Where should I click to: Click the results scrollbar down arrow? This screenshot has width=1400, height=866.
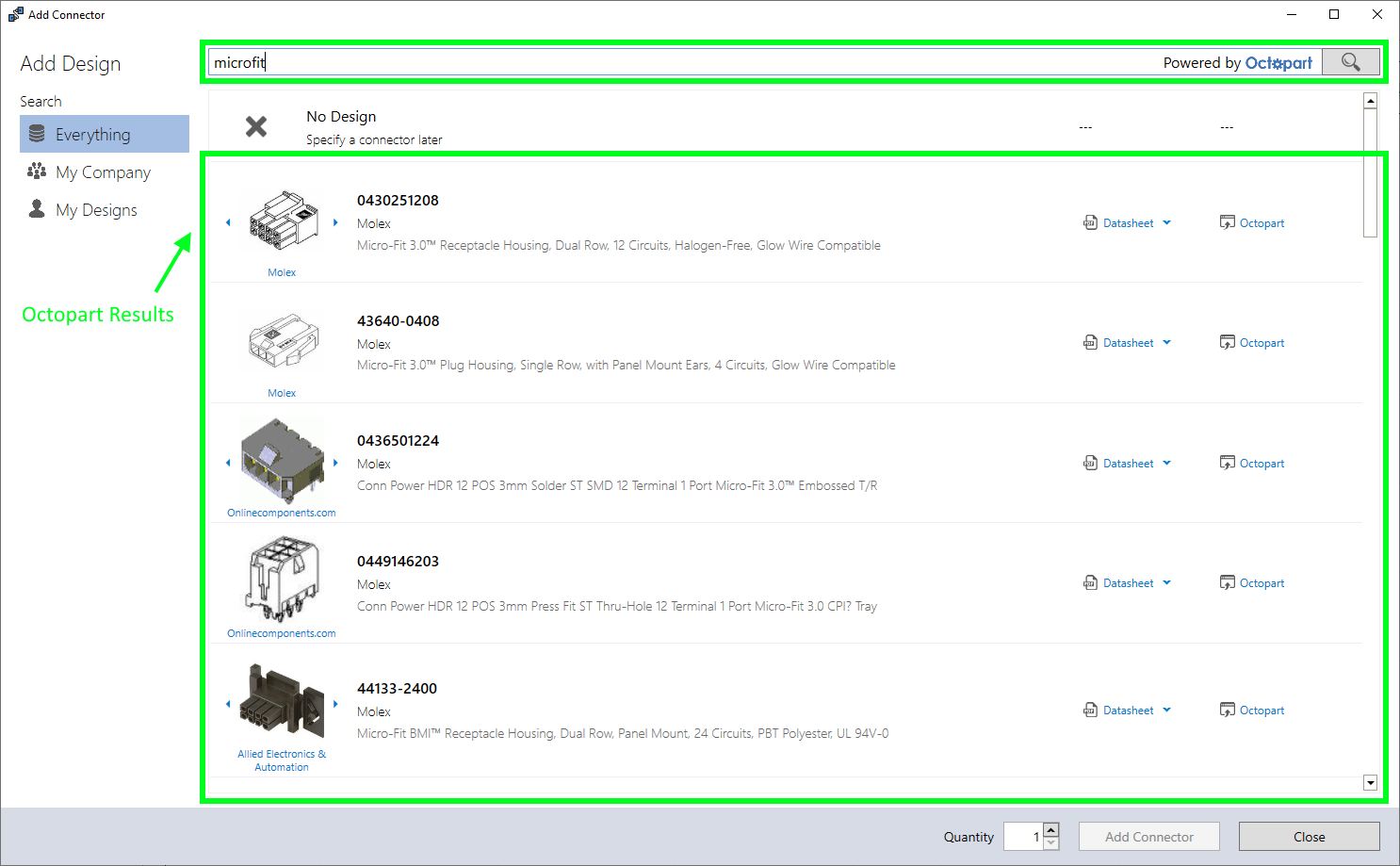pyautogui.click(x=1371, y=782)
